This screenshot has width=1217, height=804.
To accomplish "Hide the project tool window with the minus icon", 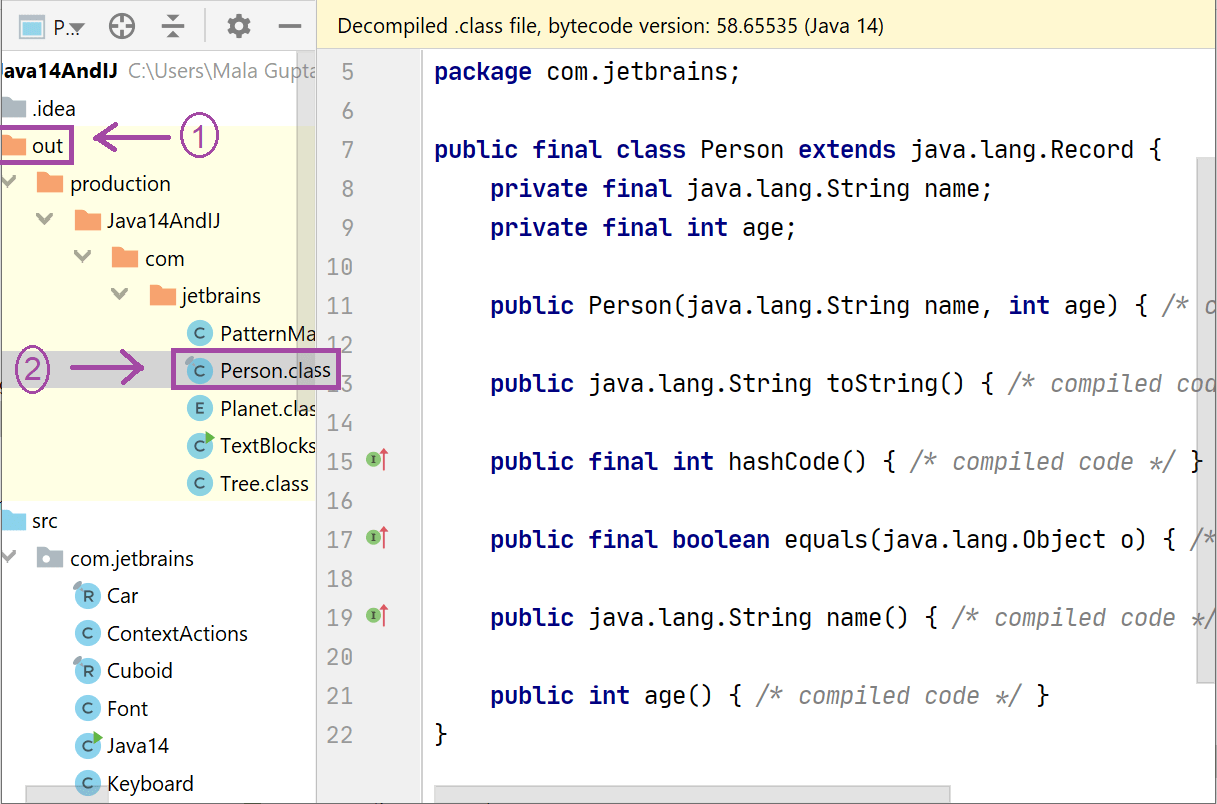I will point(290,26).
